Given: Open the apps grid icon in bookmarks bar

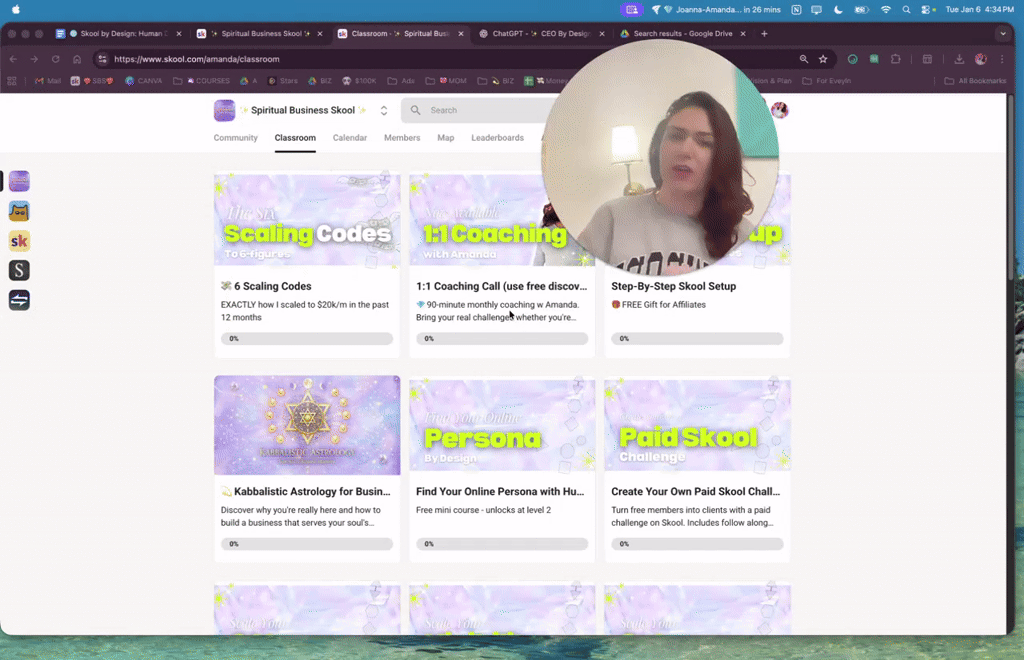Looking at the screenshot, I should coord(12,81).
